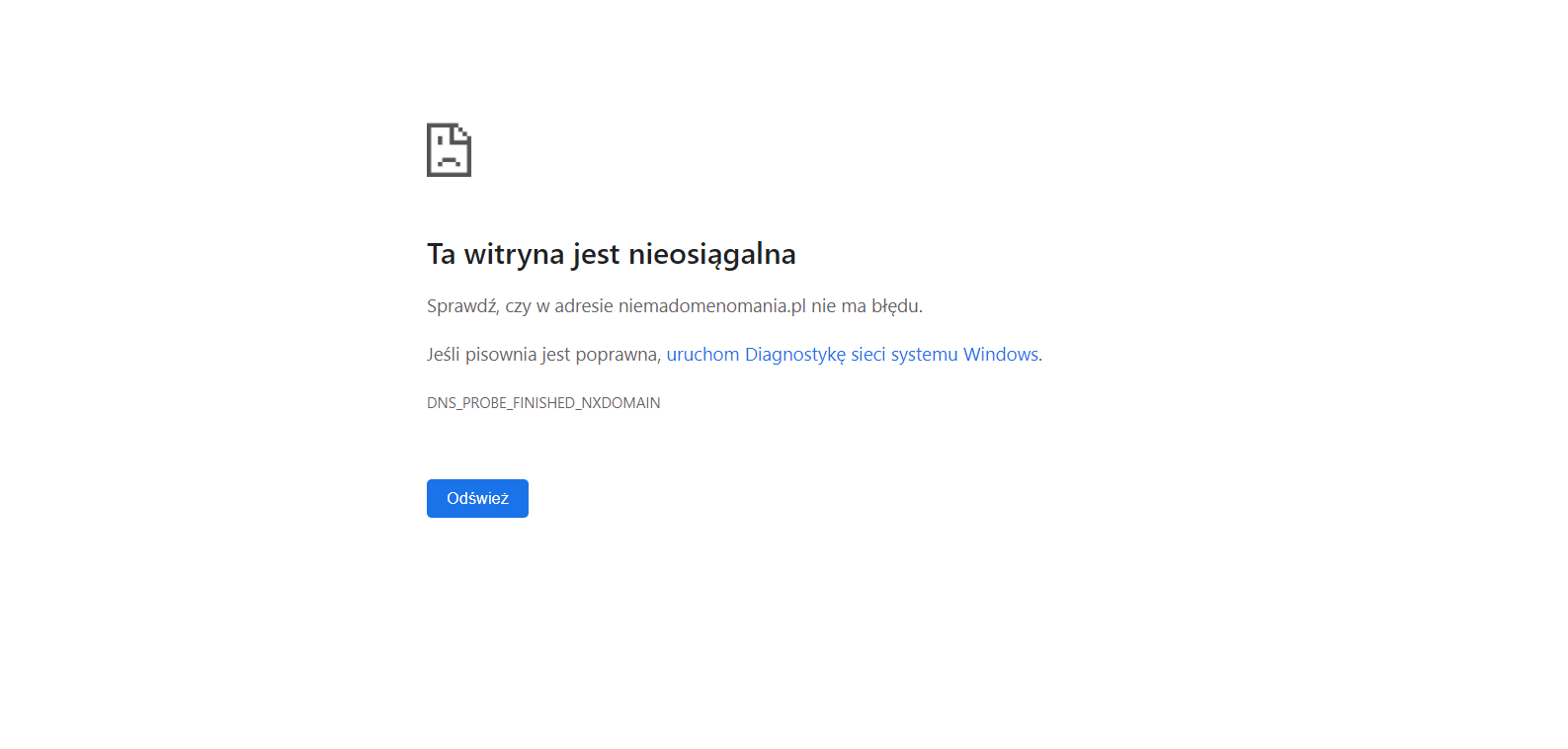The image size is (1568, 749).
Task: Click the word uruchom in the link
Action: [702, 355]
